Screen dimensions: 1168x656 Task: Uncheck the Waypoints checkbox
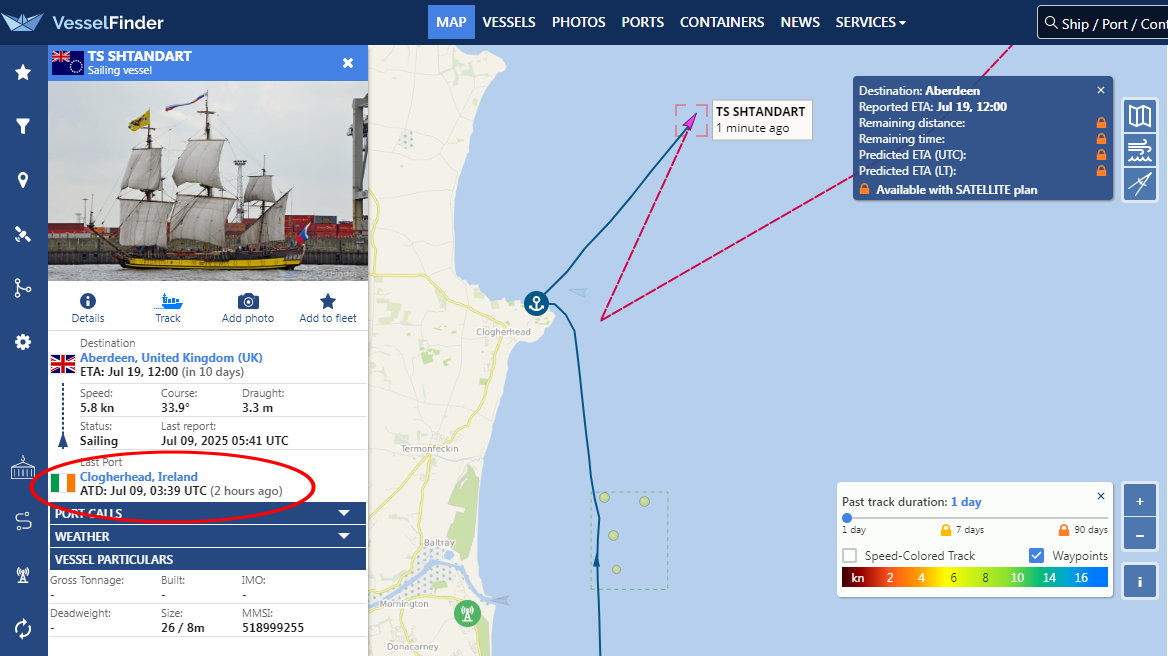coord(1037,556)
